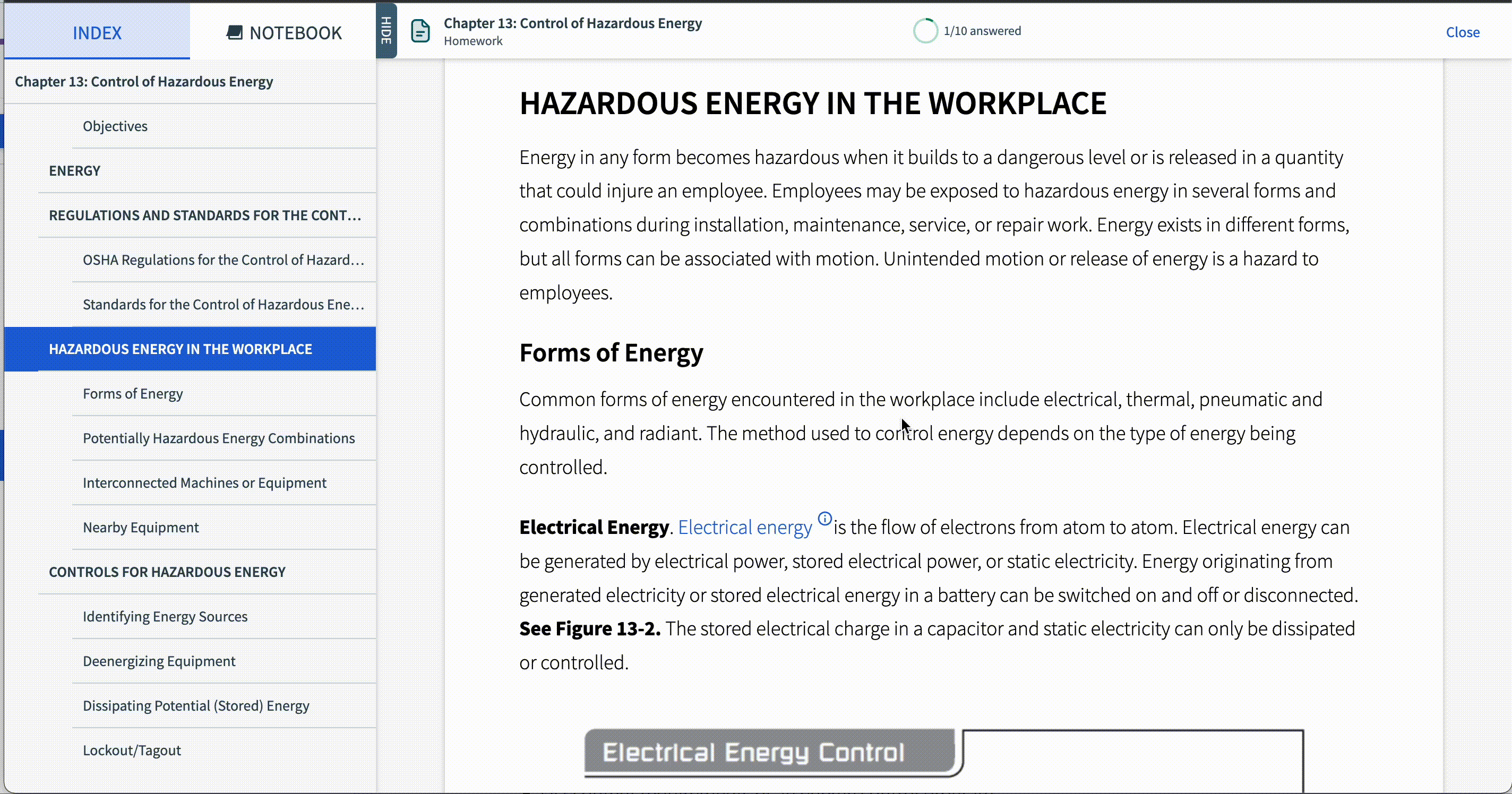Click the 1/10 answered progress indicator
Screen dimensions: 1512x794
pyautogui.click(x=982, y=30)
